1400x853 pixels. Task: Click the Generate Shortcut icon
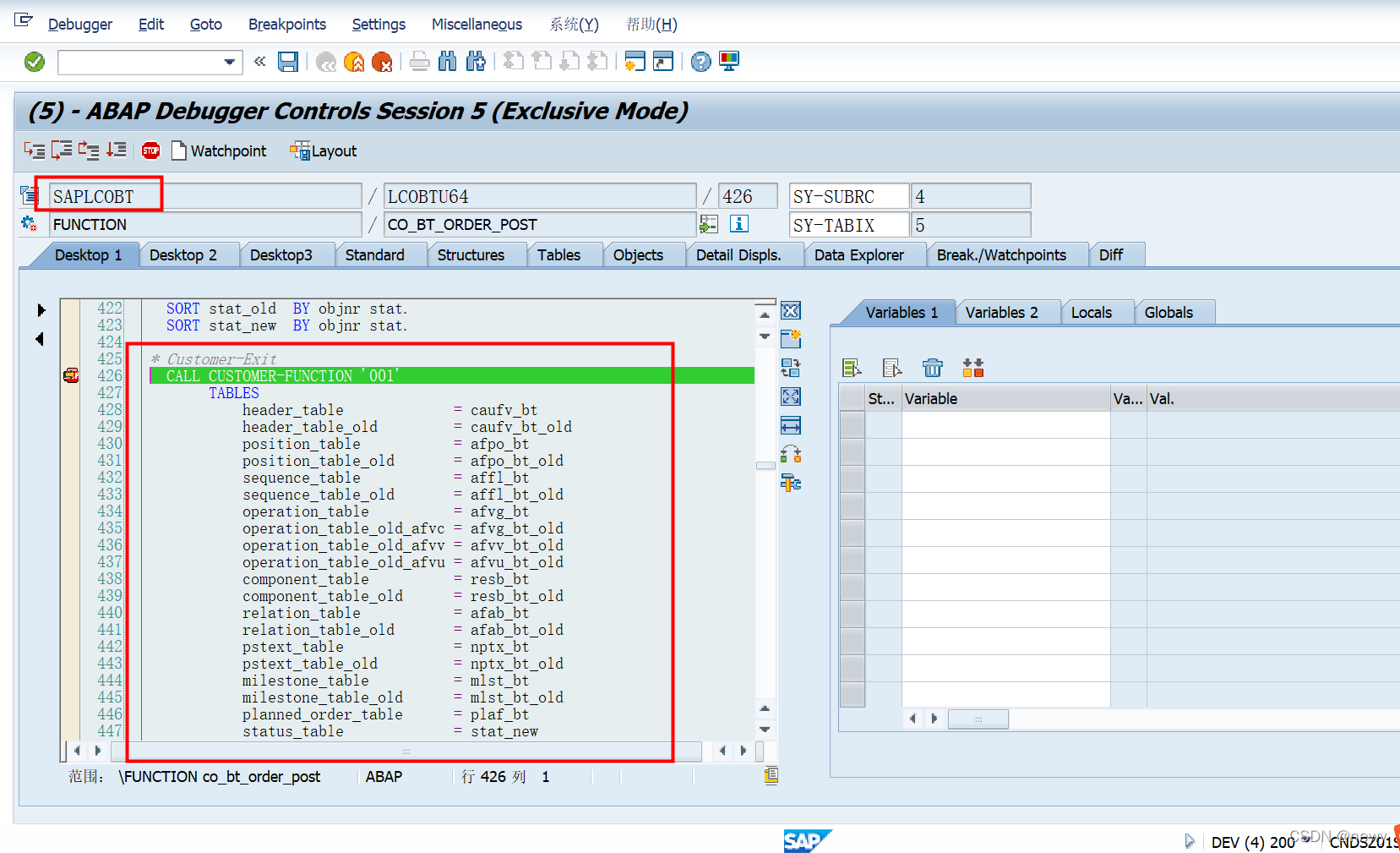(663, 62)
